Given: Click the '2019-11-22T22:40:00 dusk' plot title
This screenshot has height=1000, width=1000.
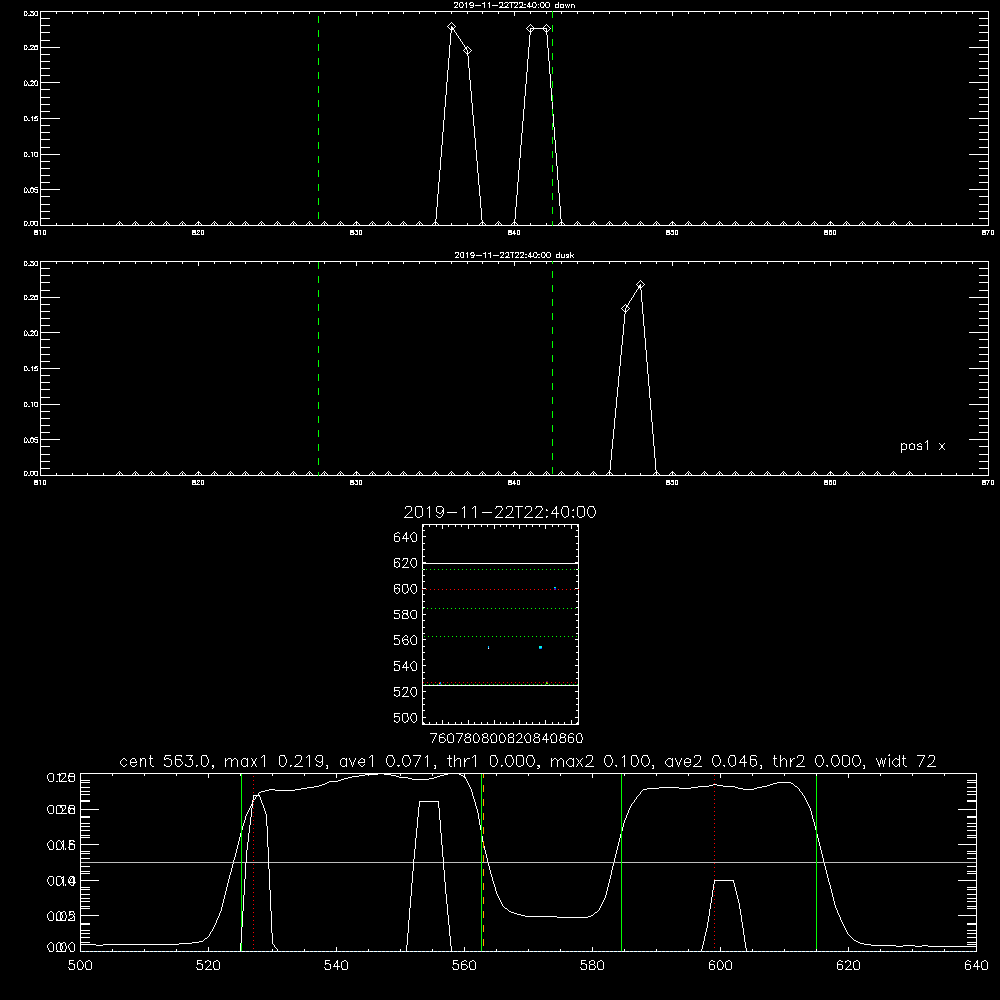Looking at the screenshot, I should [x=514, y=255].
